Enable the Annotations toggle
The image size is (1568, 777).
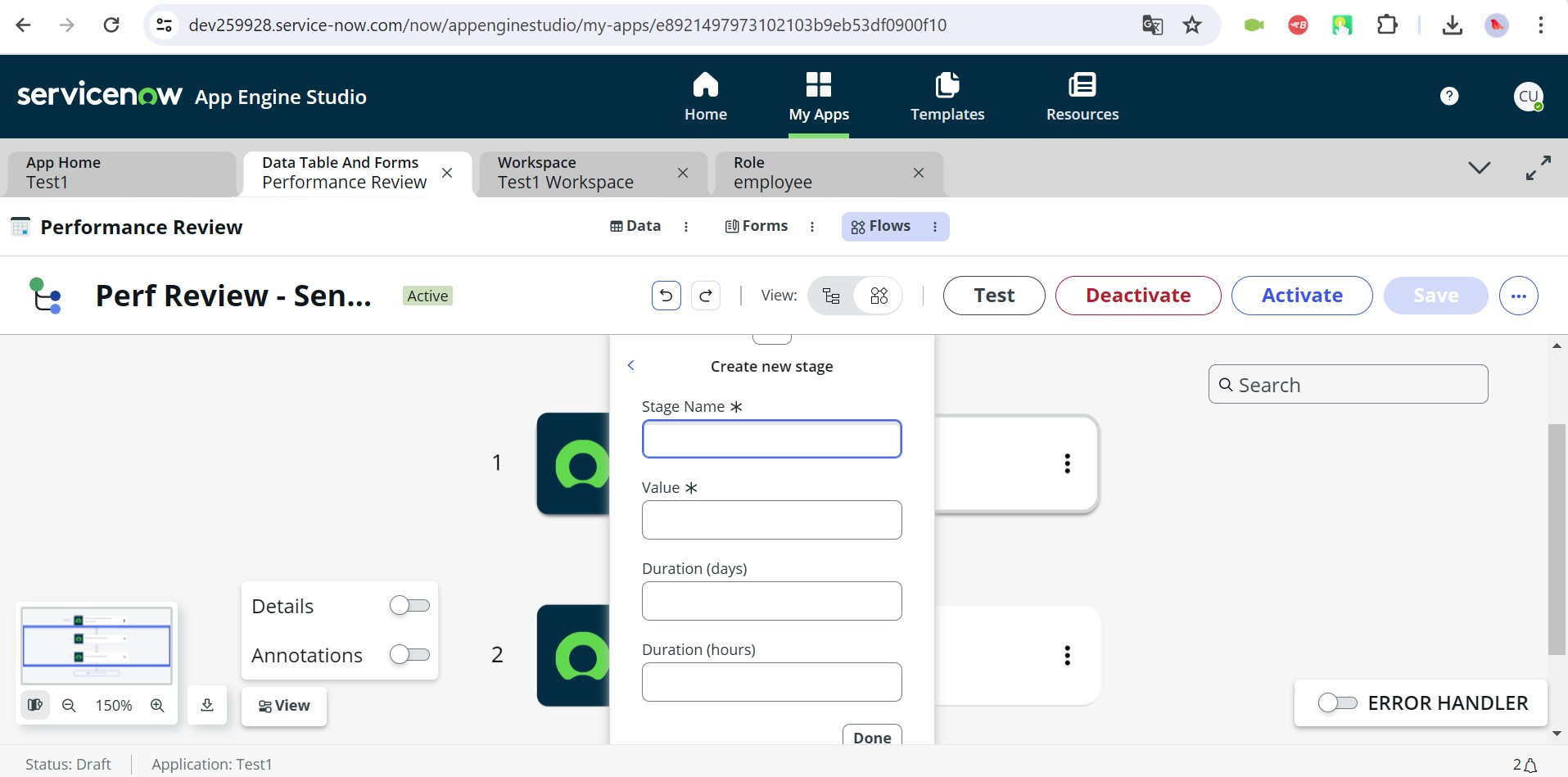coord(409,655)
